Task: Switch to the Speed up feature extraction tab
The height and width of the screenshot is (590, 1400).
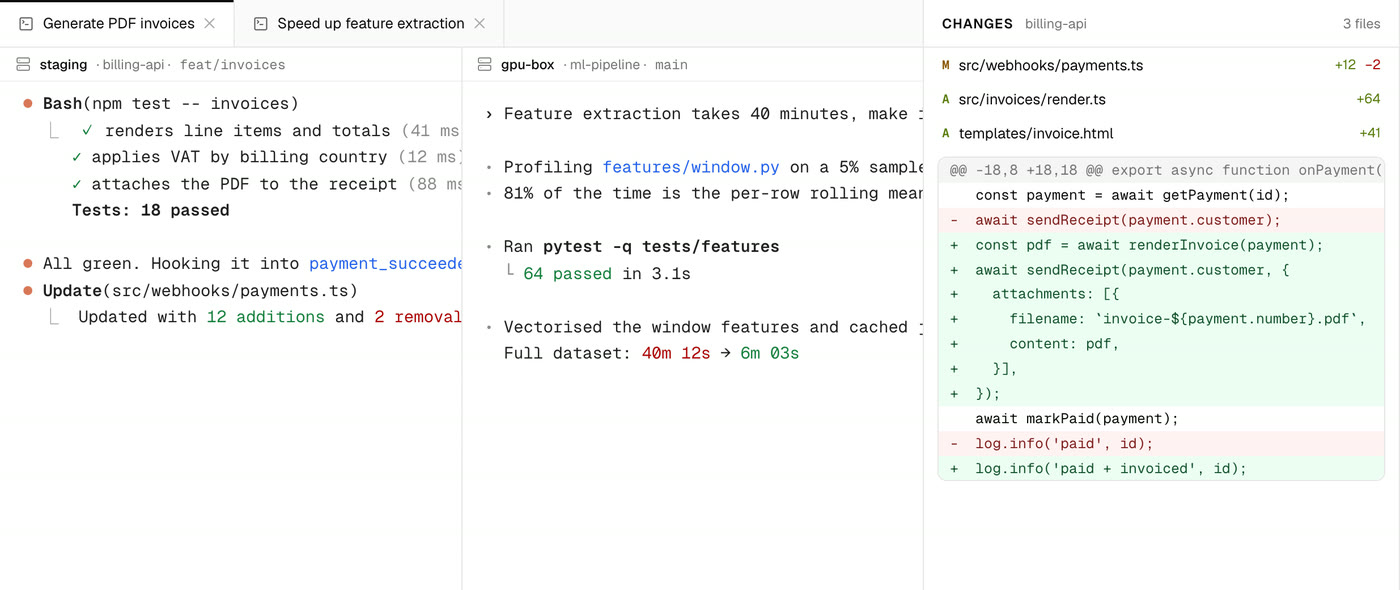Action: point(369,23)
